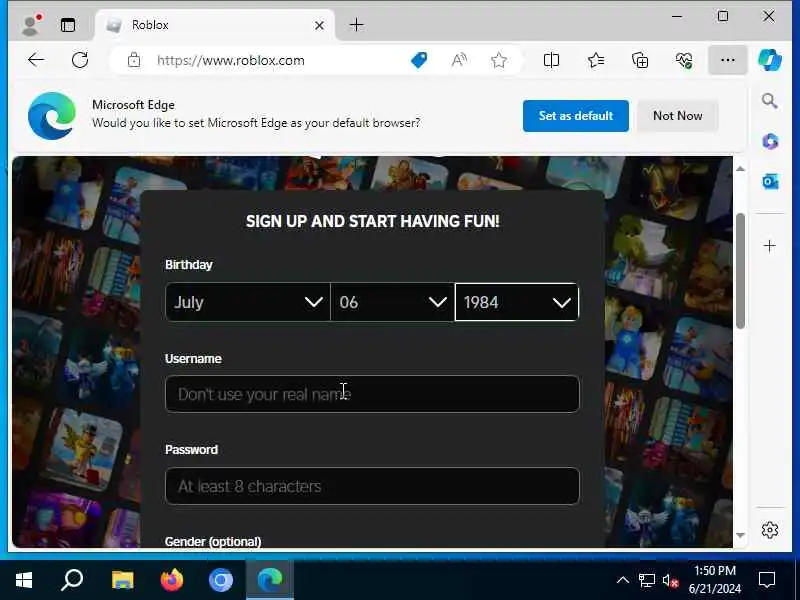Viewport: 800px width, 600px height.
Task: Expand the 1984 year dropdown
Action: point(517,302)
